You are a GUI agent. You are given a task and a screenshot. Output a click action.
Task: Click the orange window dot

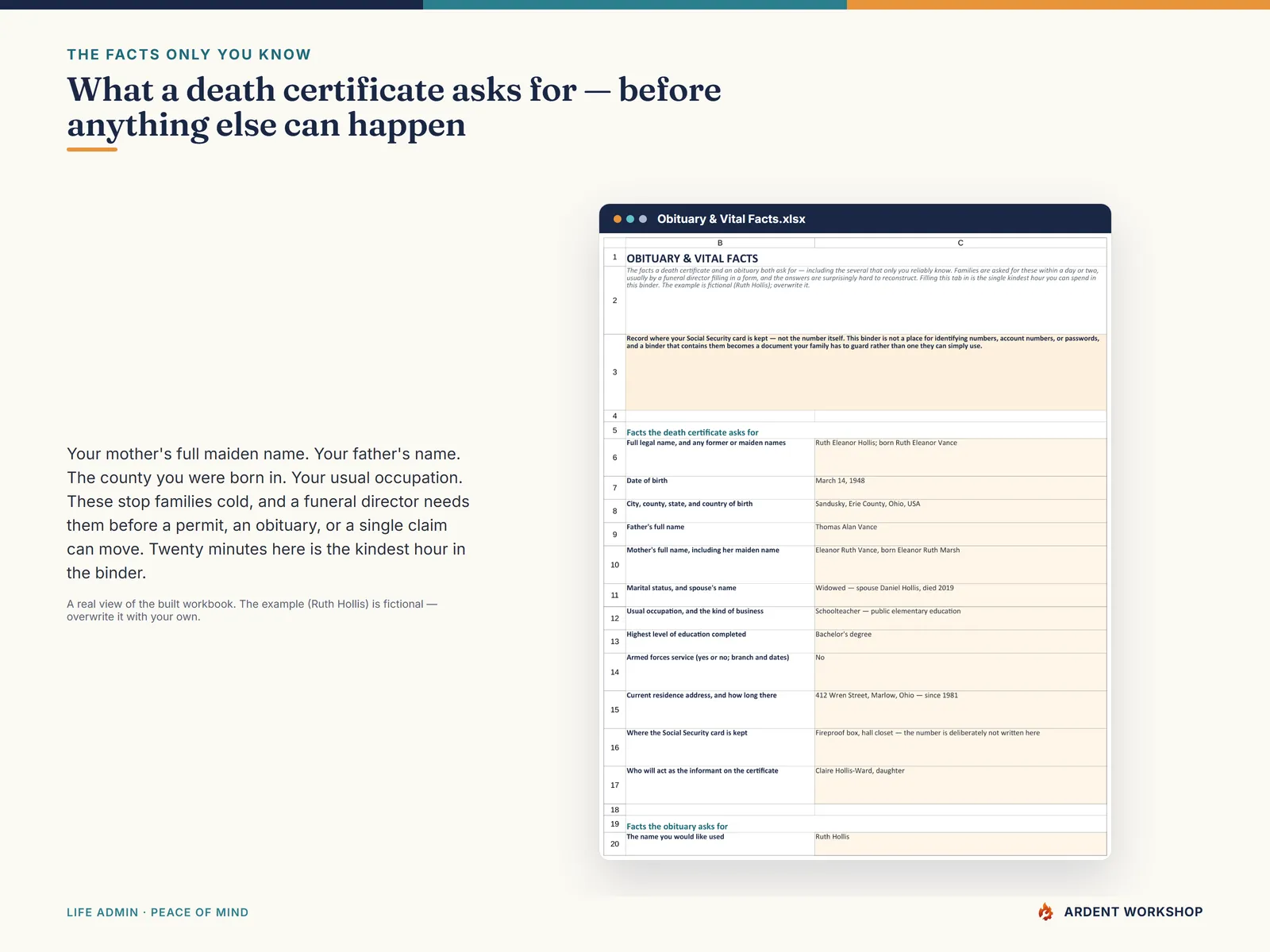[618, 219]
